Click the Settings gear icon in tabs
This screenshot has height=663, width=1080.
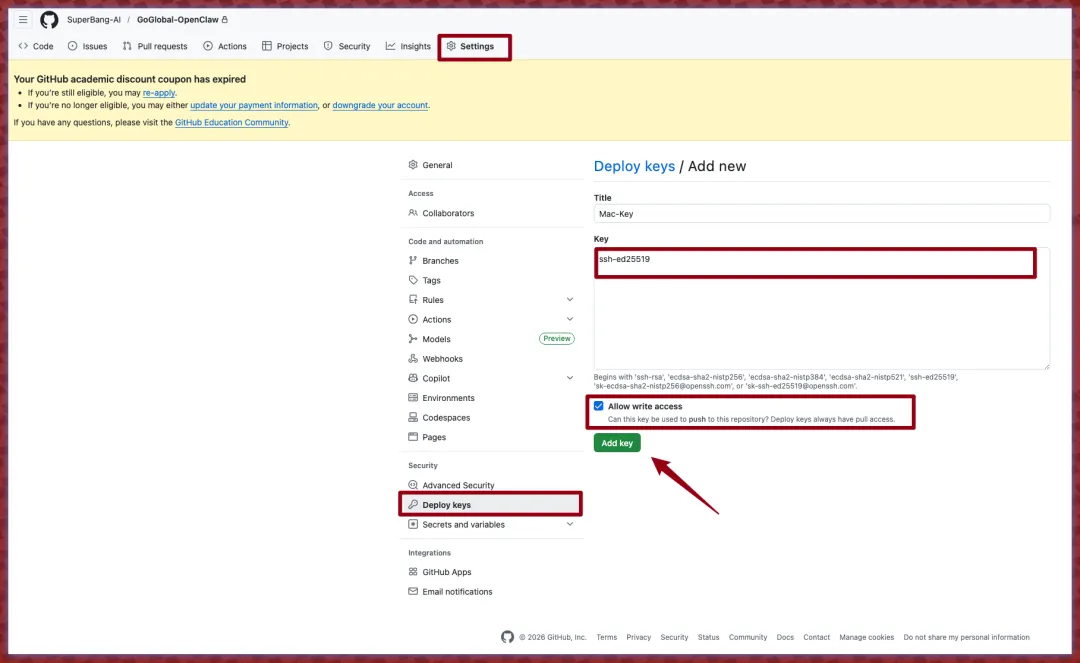click(451, 46)
